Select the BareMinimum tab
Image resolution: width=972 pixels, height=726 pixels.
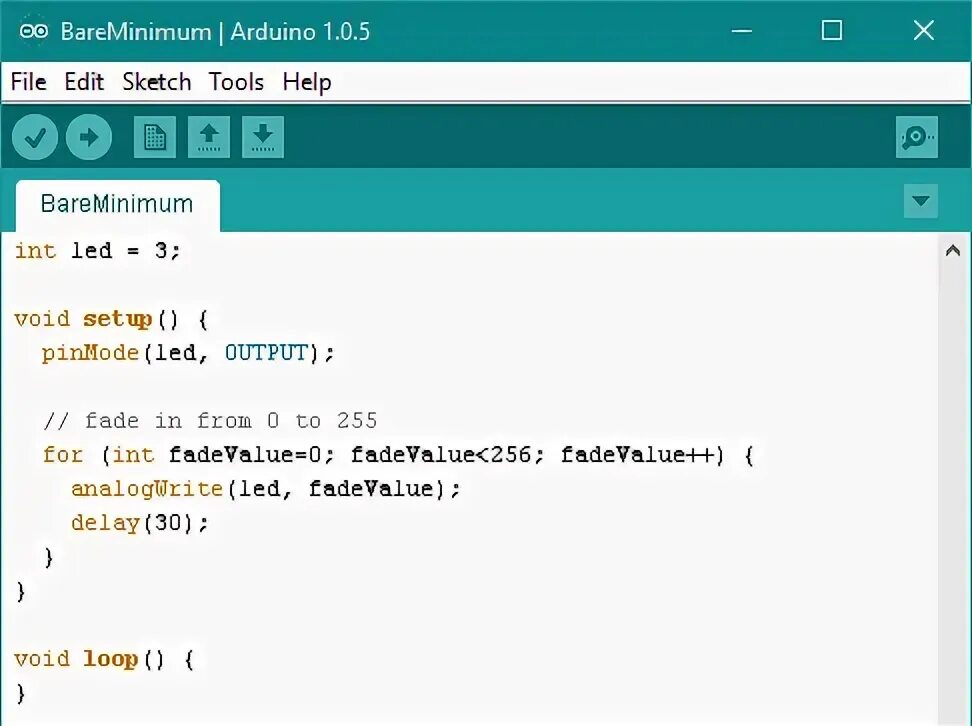tap(117, 205)
